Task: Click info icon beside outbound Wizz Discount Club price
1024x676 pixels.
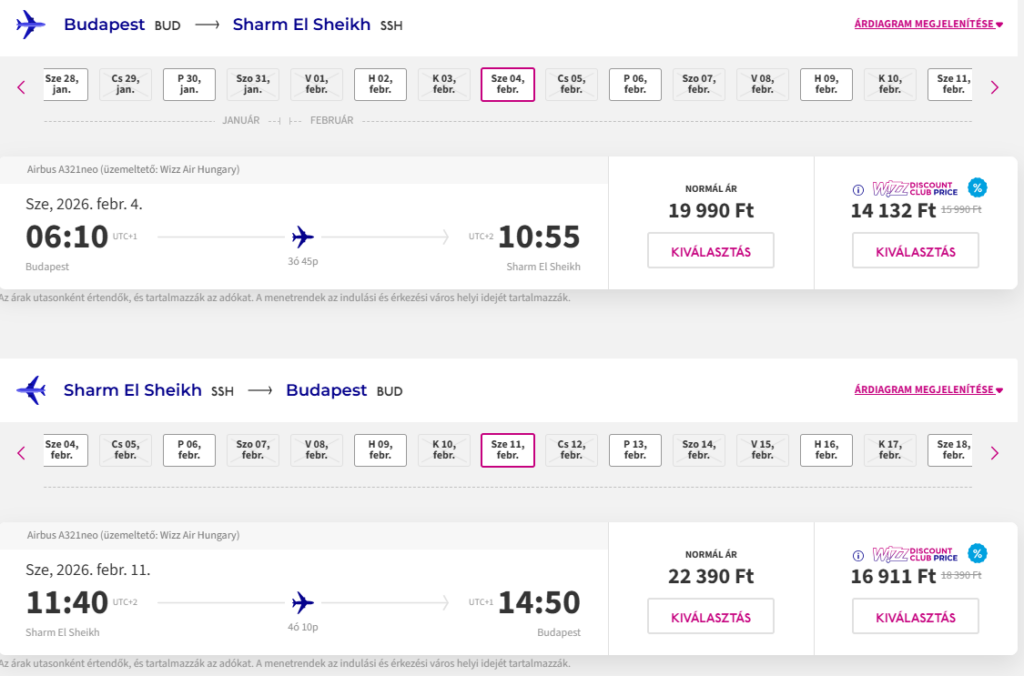Action: 857,190
